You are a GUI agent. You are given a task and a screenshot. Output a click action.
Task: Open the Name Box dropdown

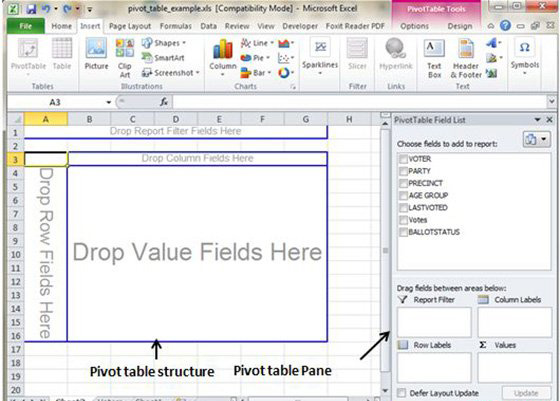[109, 102]
